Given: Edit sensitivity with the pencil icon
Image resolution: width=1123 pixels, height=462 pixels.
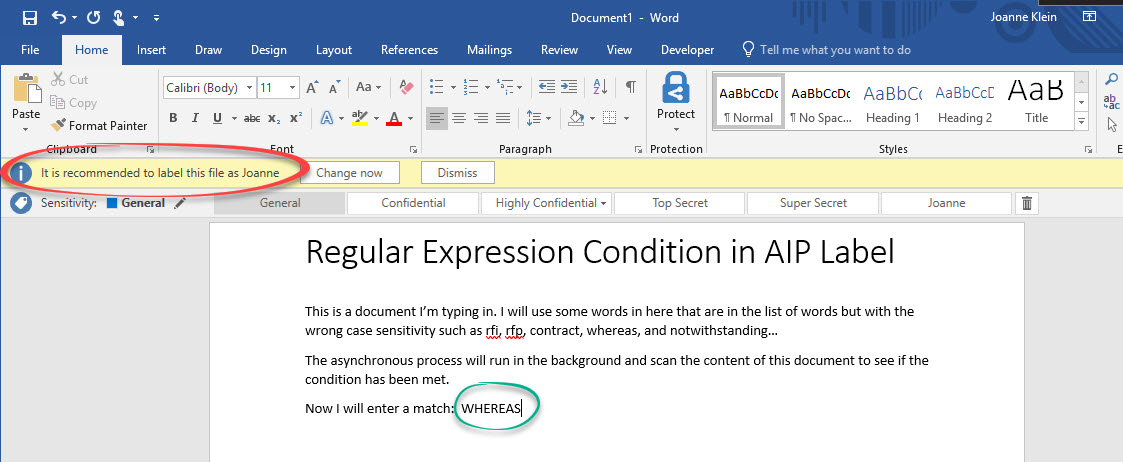Looking at the screenshot, I should pos(180,203).
